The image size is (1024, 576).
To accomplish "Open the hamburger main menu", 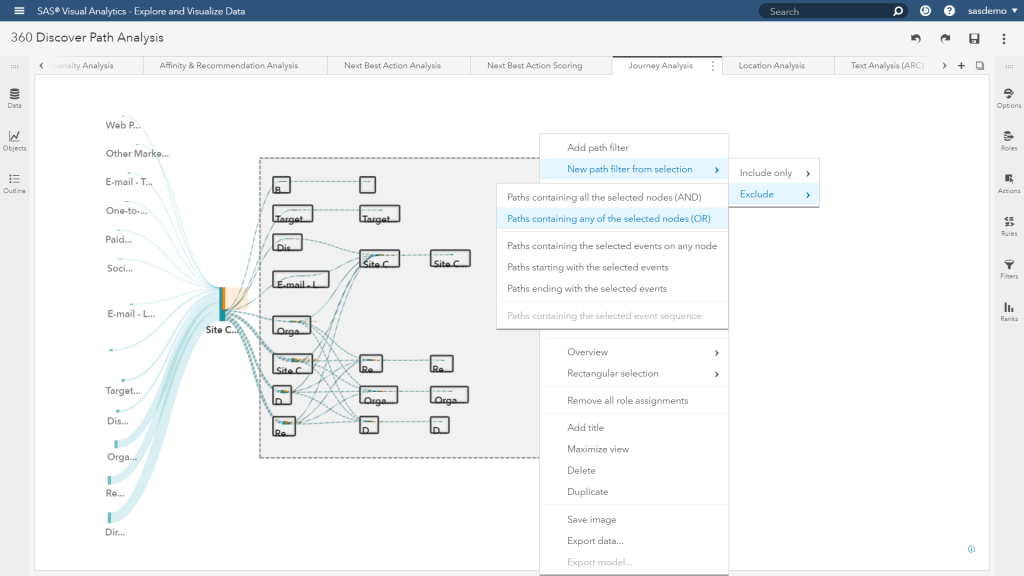I will [19, 11].
